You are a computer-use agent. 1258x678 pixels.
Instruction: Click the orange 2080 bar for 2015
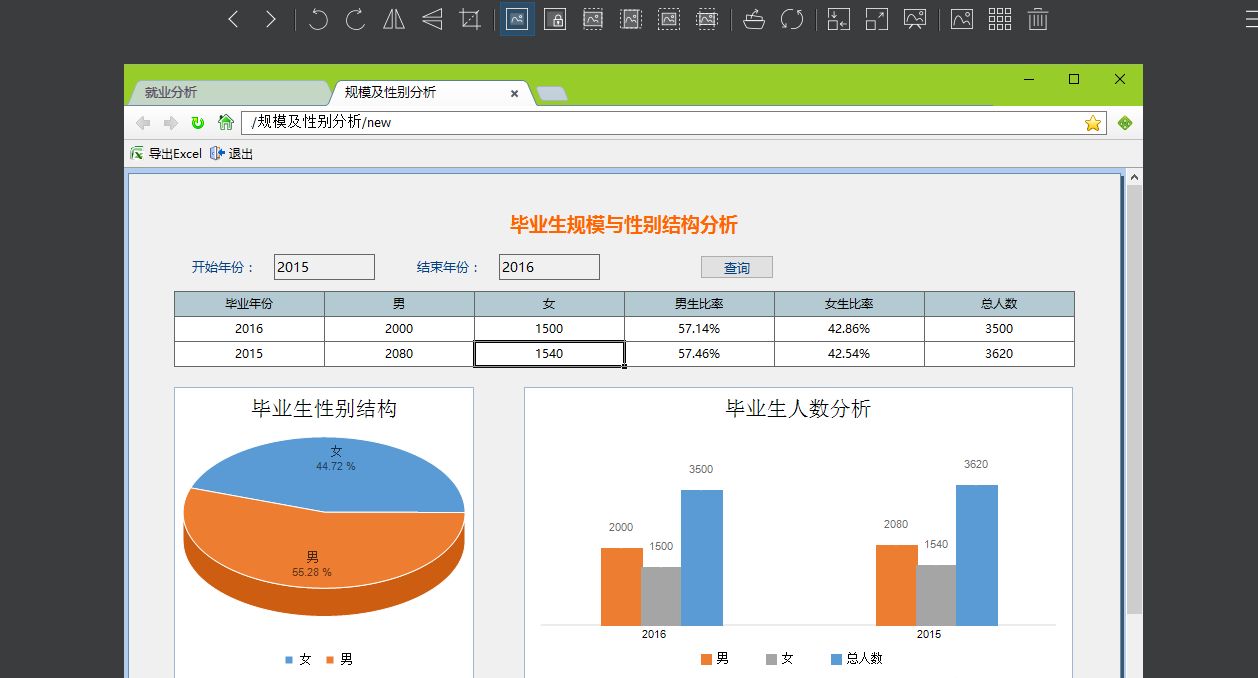(896, 585)
